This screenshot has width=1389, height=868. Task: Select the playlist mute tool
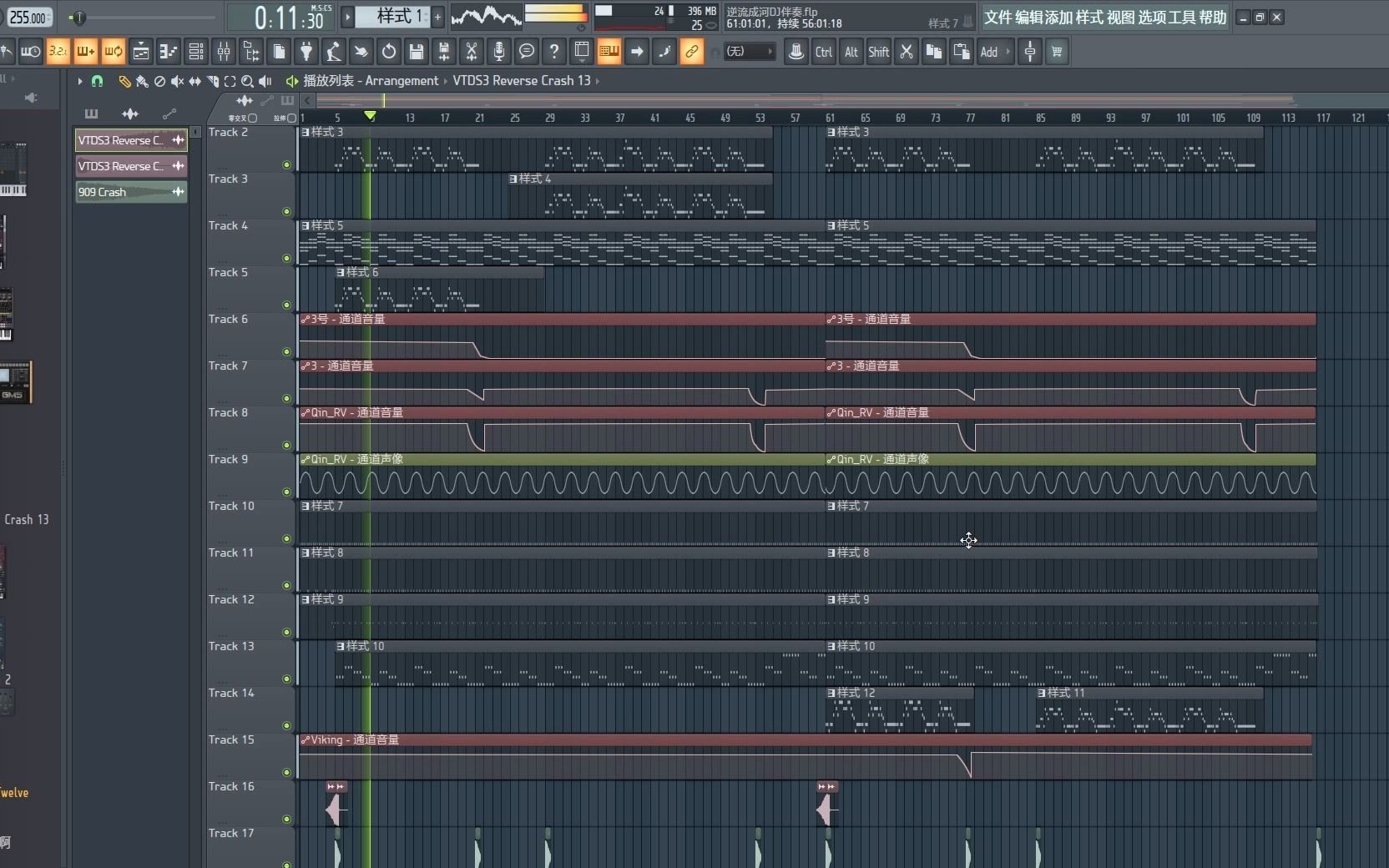coord(177,81)
